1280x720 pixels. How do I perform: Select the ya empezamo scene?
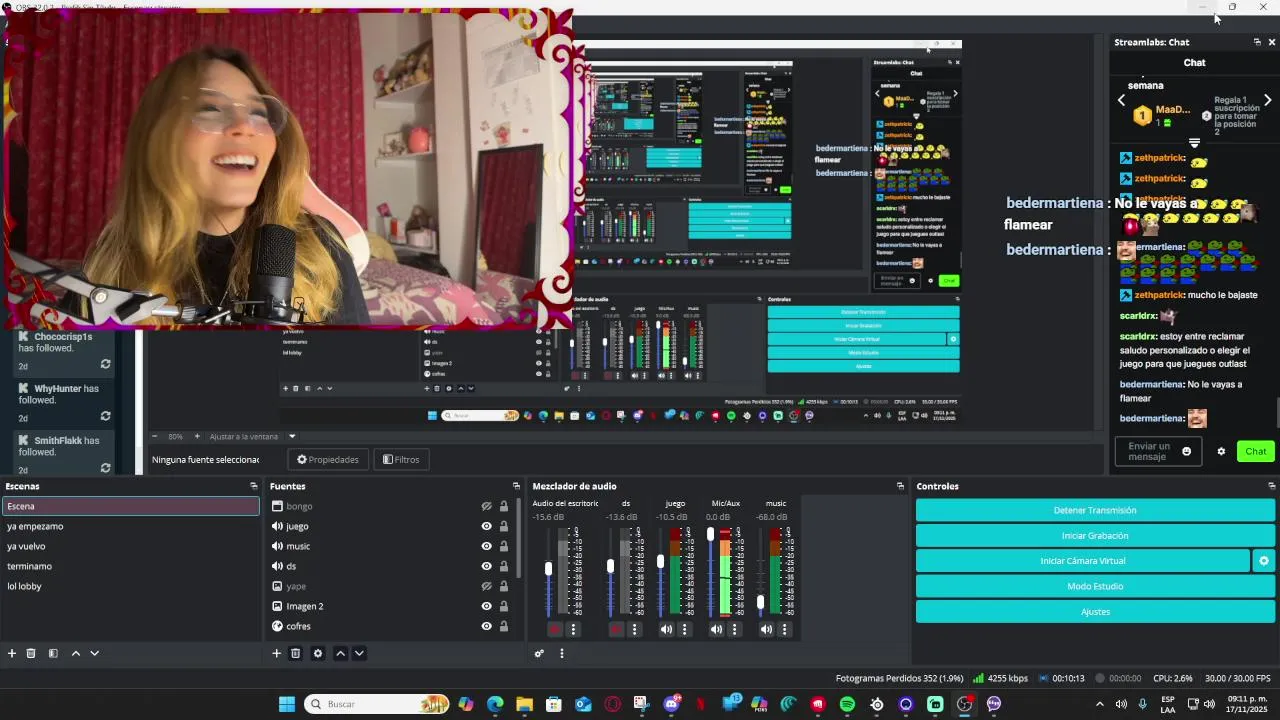(130, 526)
